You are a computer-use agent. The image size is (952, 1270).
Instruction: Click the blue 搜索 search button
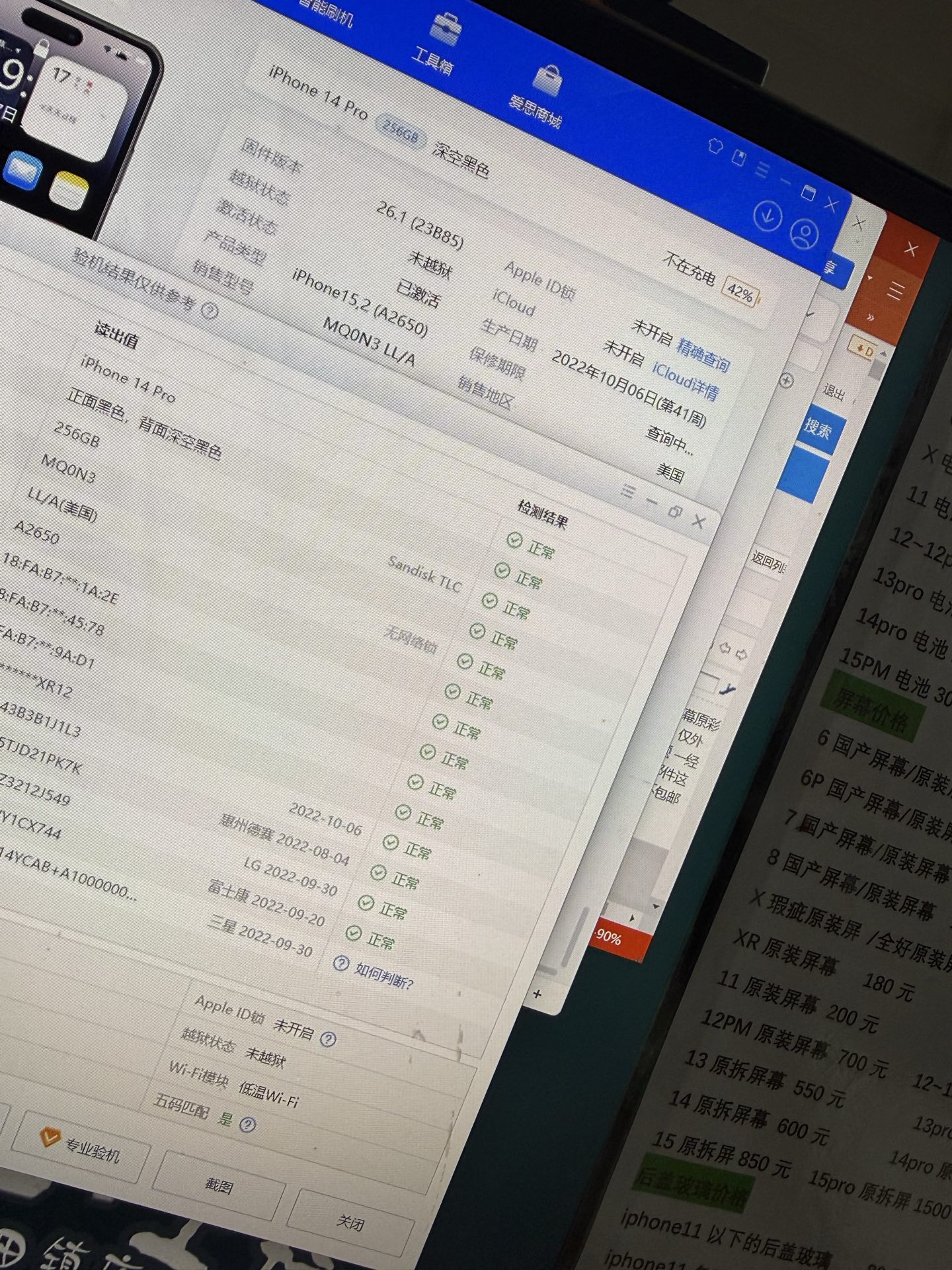click(816, 429)
